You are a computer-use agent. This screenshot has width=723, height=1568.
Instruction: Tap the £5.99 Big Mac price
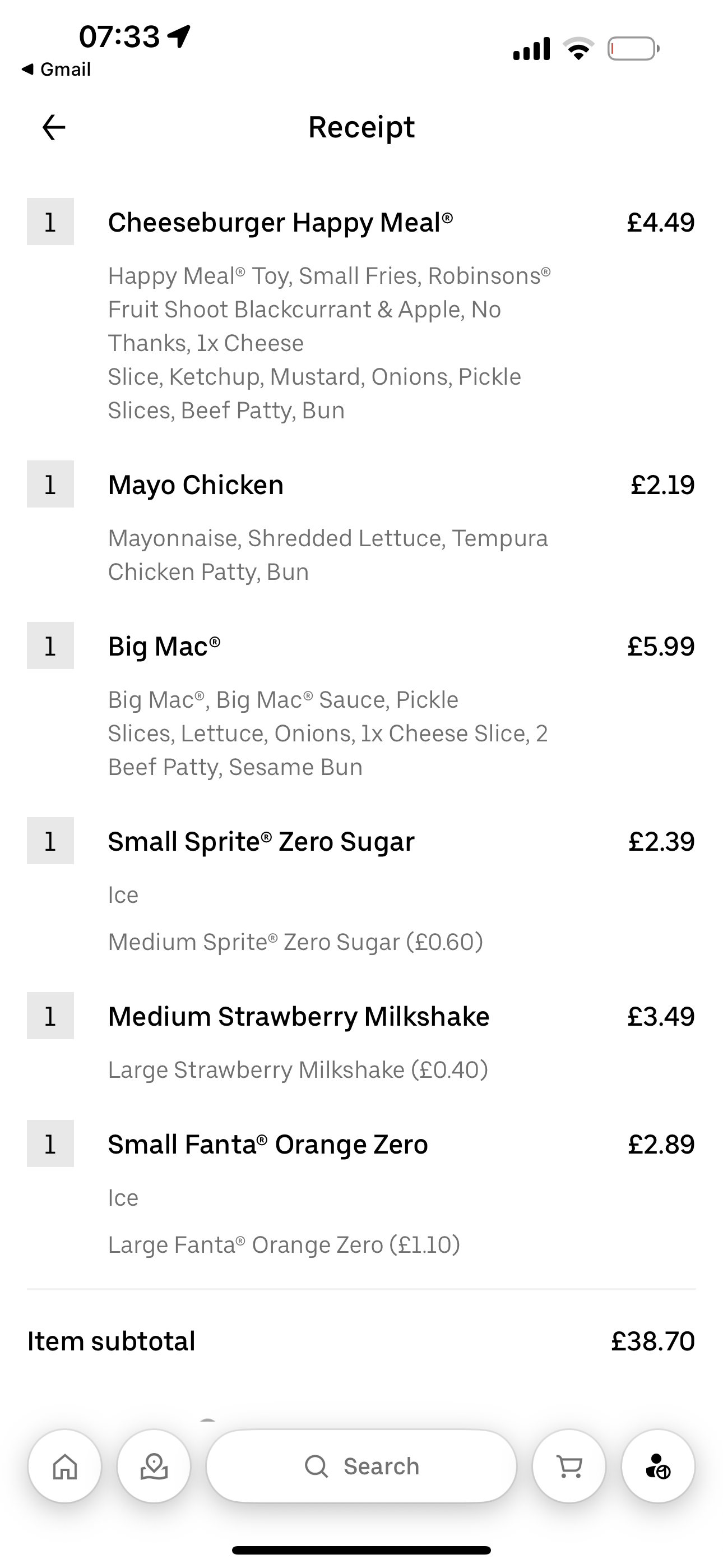(x=660, y=647)
